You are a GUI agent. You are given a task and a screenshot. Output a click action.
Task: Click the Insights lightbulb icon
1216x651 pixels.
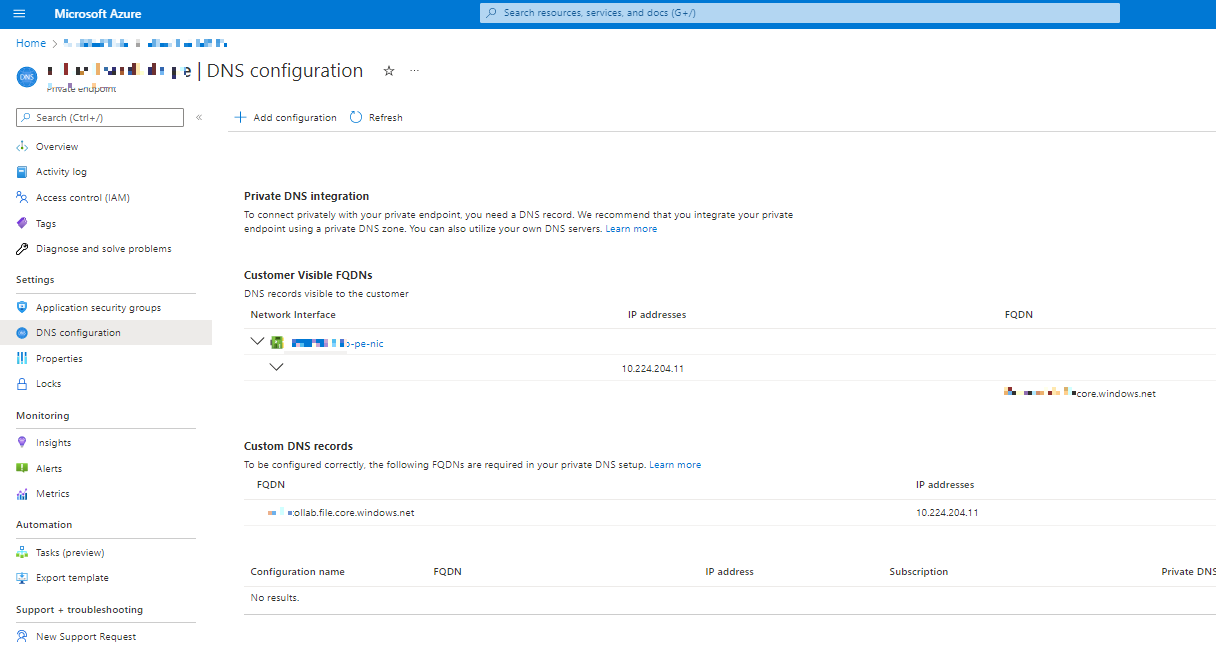22,443
